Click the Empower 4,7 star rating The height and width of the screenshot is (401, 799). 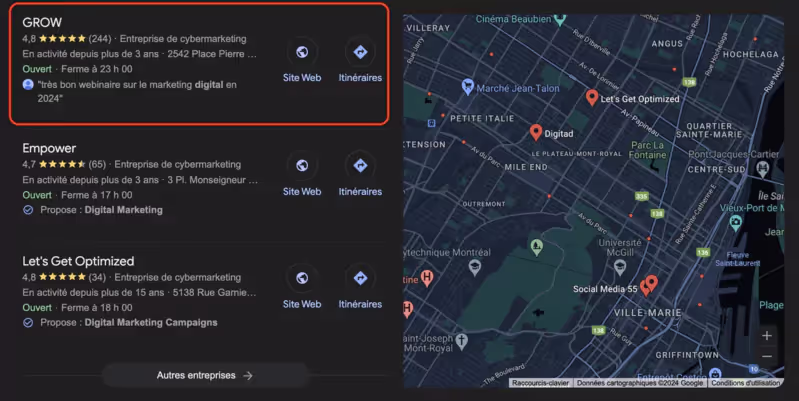click(x=64, y=165)
